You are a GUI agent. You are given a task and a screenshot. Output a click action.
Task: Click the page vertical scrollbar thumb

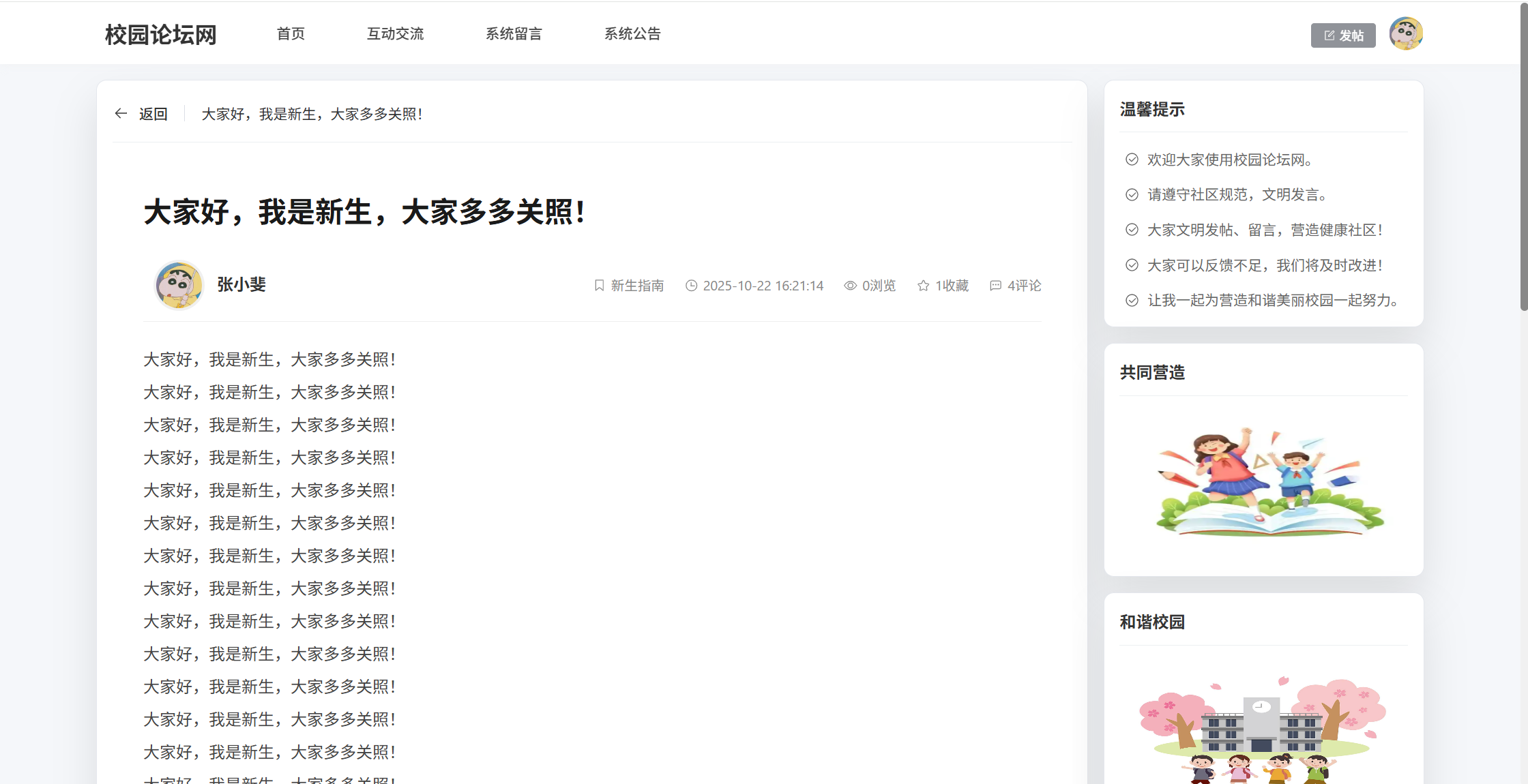1523,157
